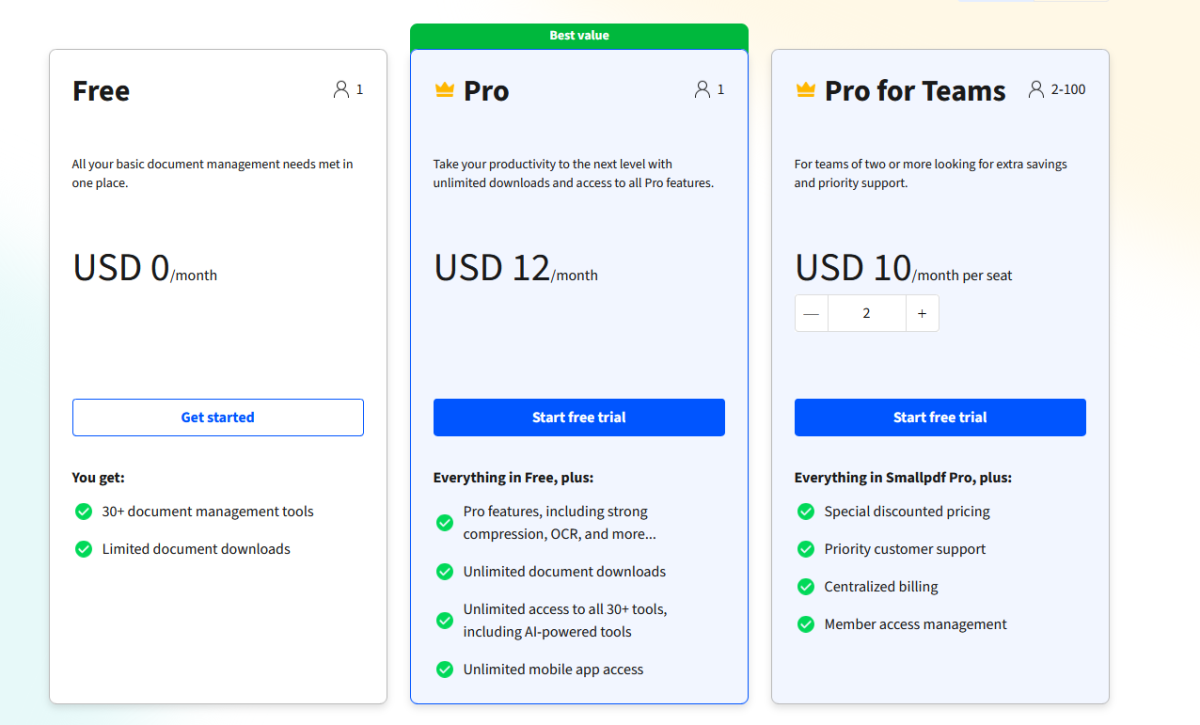The image size is (1200, 725).
Task: Click checkmark beside Limited document downloads
Action: pos(83,549)
